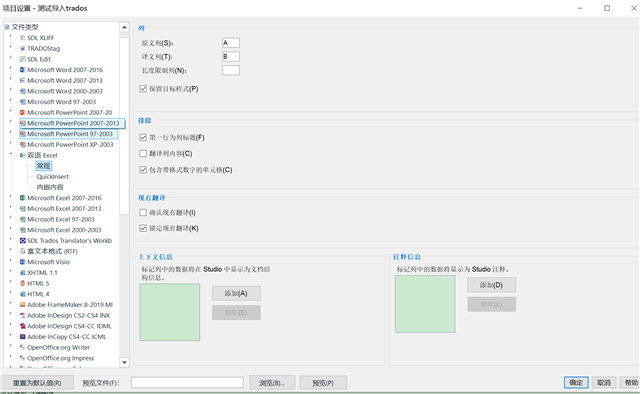Click the Microsoft Visio icon
The width and height of the screenshot is (640, 394).
coord(23,262)
